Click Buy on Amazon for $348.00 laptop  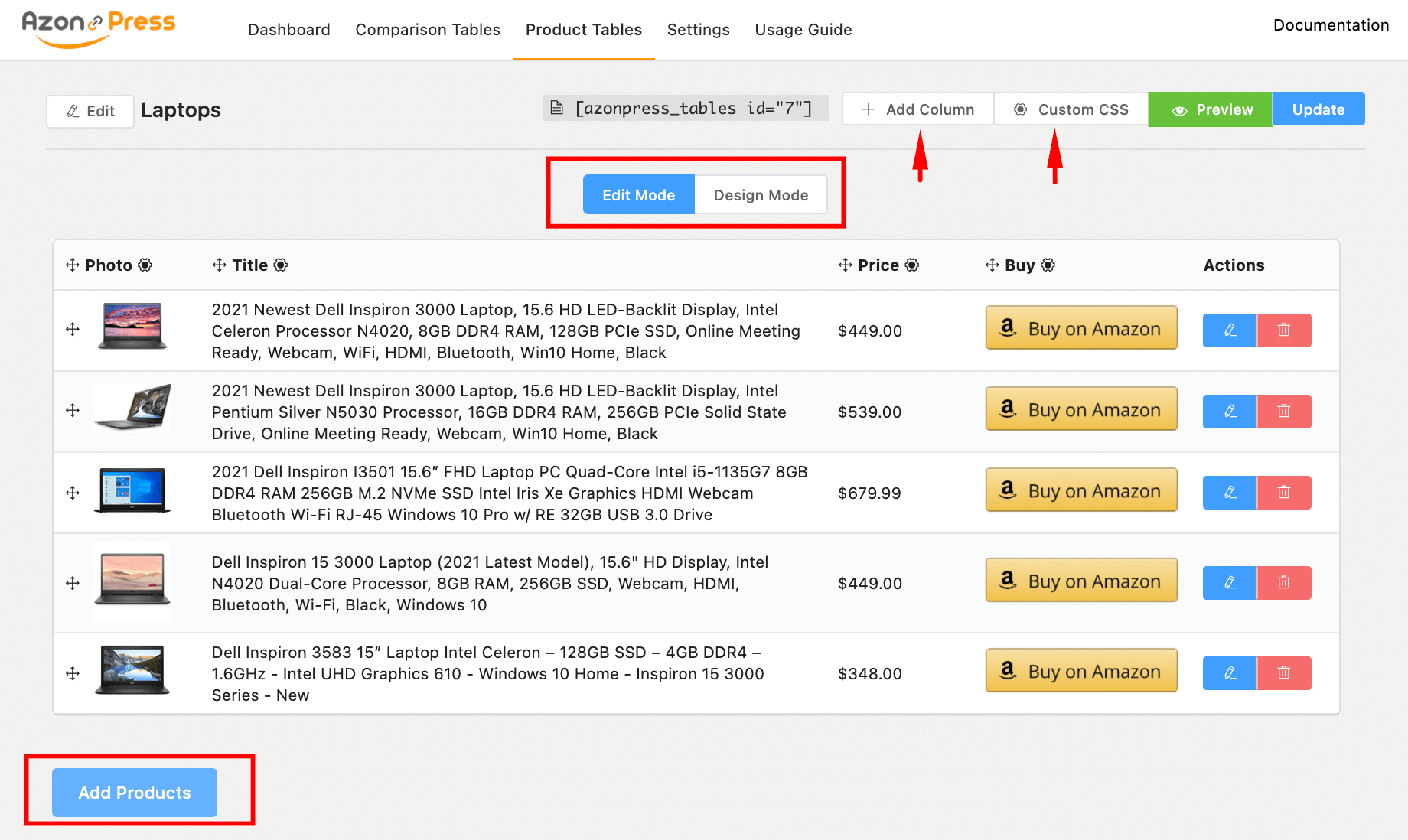tap(1081, 671)
